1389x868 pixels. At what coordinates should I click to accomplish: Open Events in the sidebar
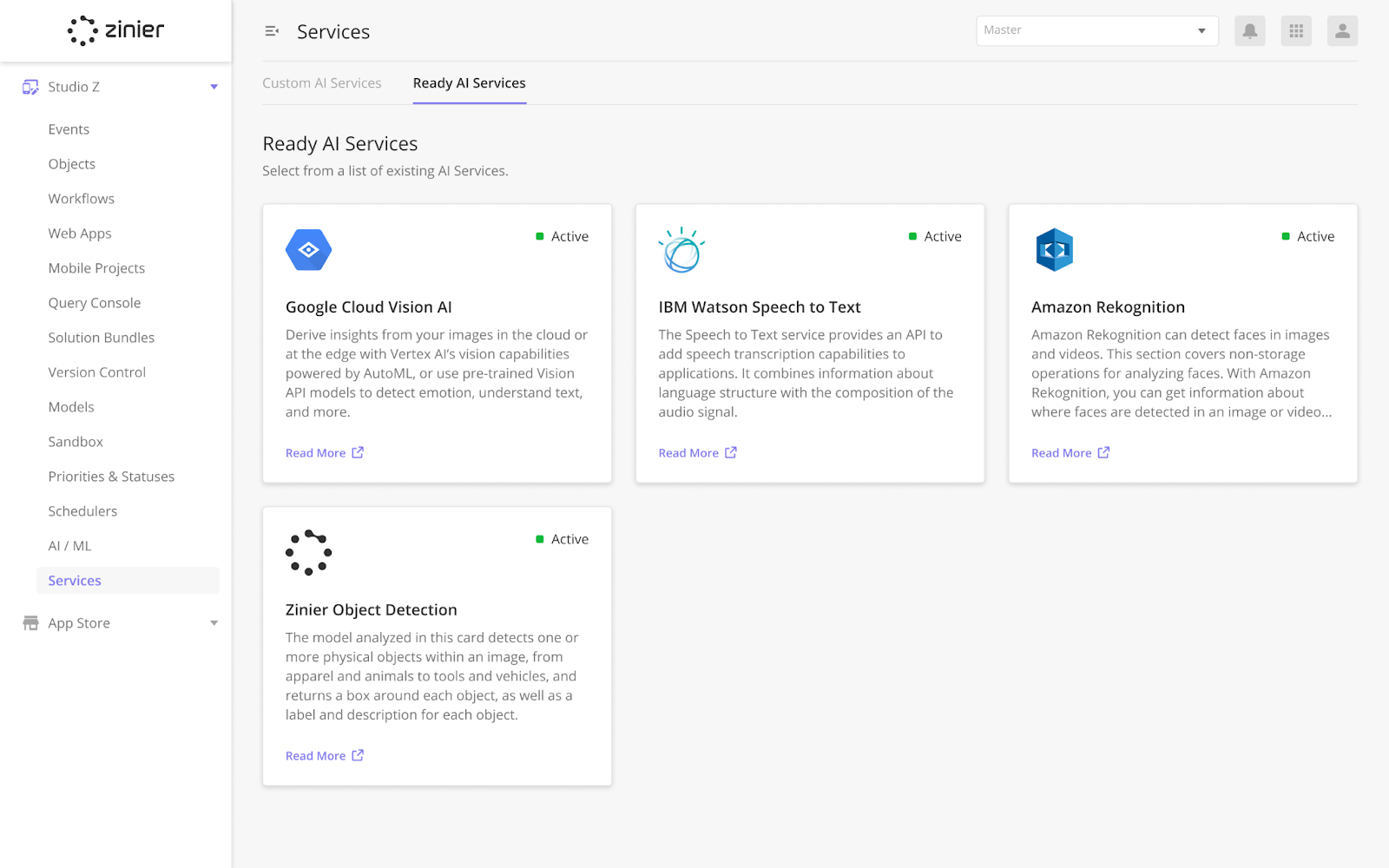point(69,129)
